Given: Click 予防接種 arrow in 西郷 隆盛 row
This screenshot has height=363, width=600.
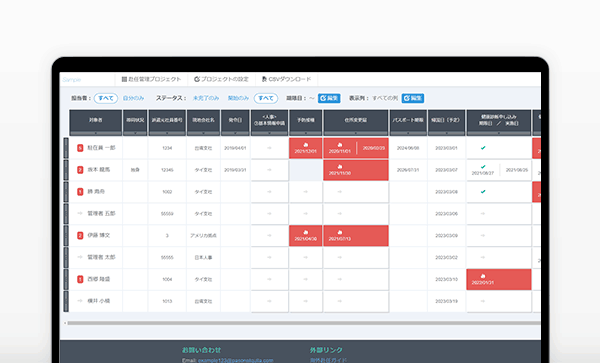Looking at the screenshot, I should click(x=305, y=279).
